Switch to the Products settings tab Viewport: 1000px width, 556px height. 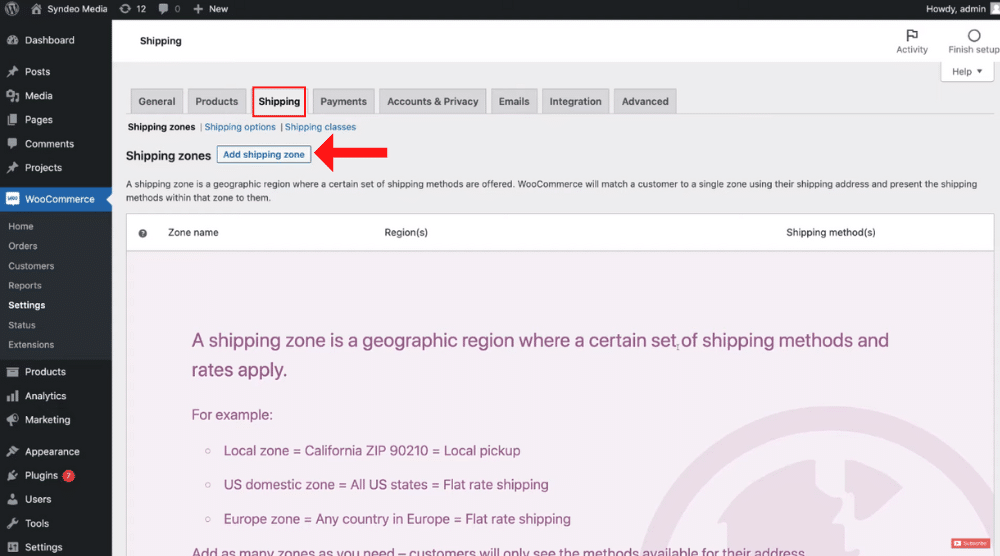216,101
